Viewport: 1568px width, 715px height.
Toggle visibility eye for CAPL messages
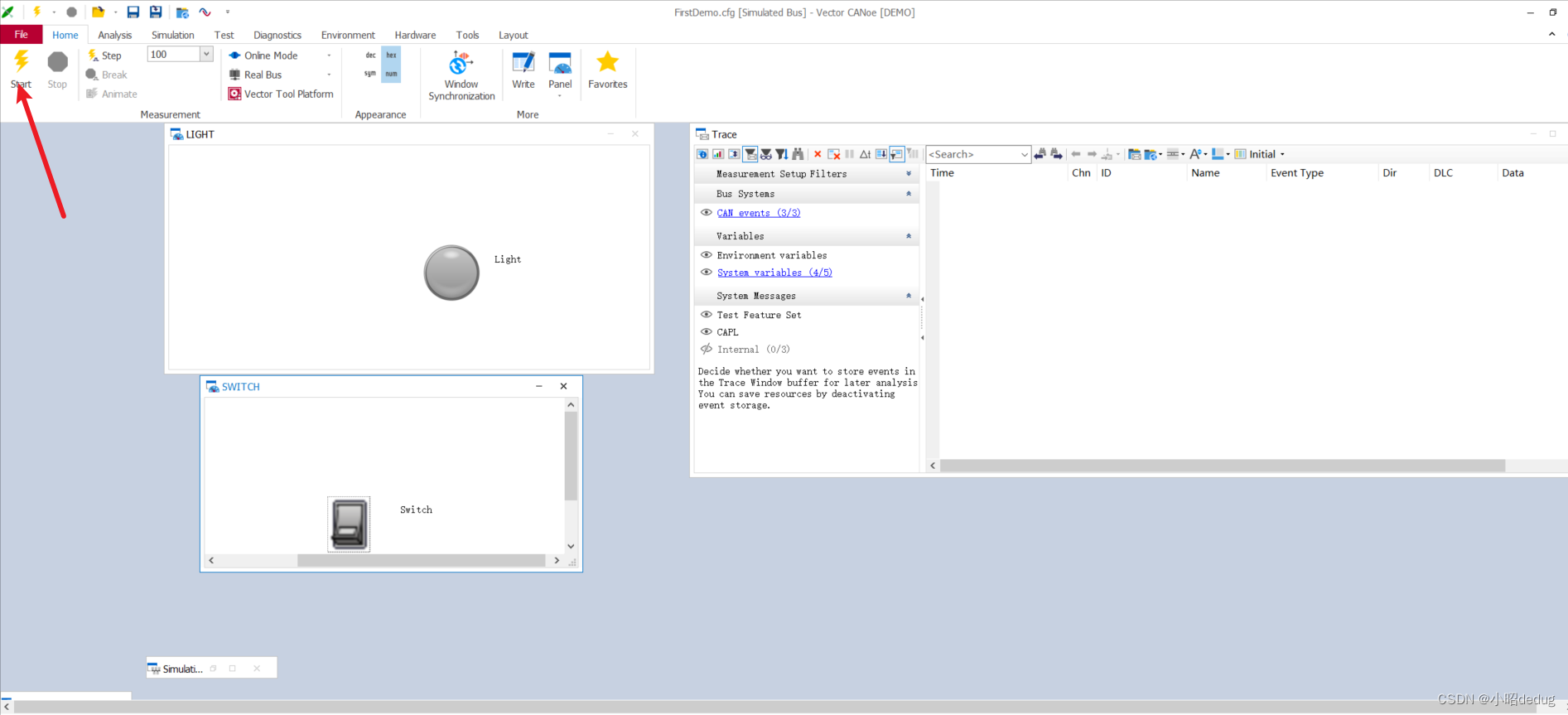[707, 332]
